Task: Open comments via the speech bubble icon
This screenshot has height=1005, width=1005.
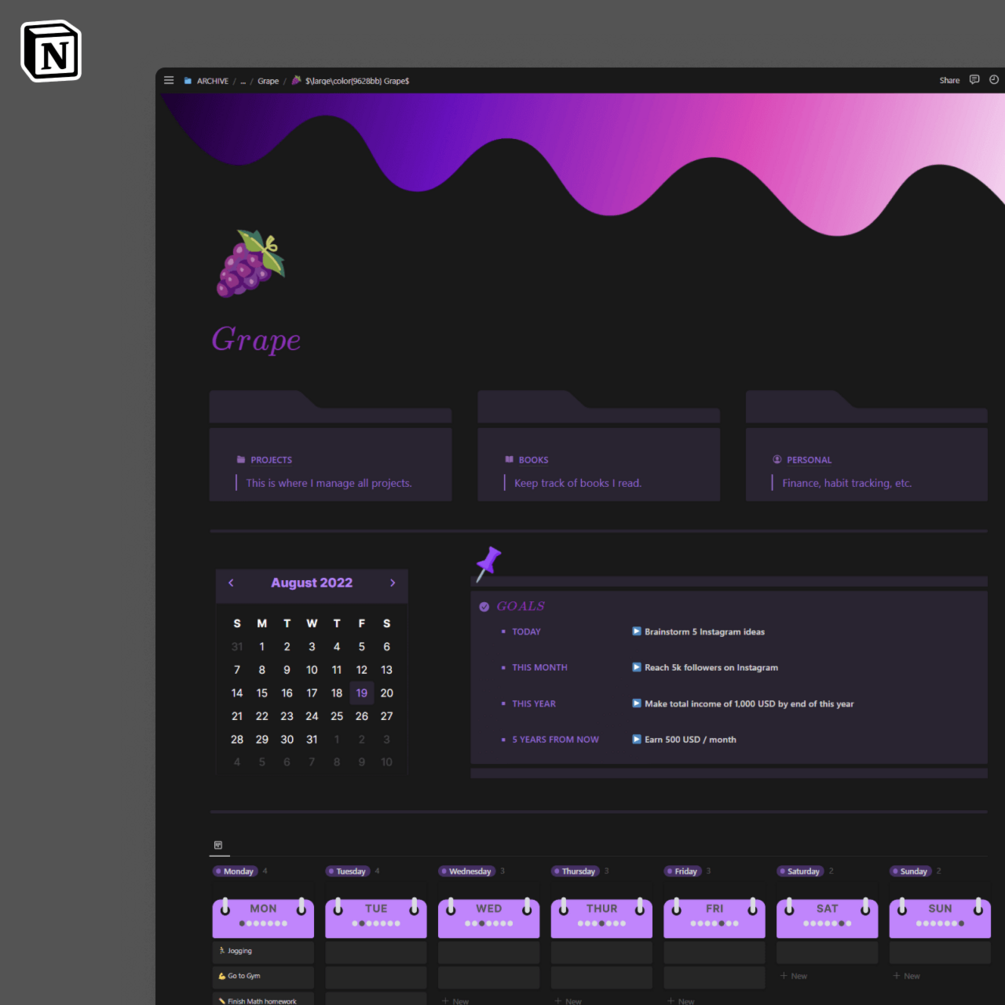Action: tap(973, 80)
